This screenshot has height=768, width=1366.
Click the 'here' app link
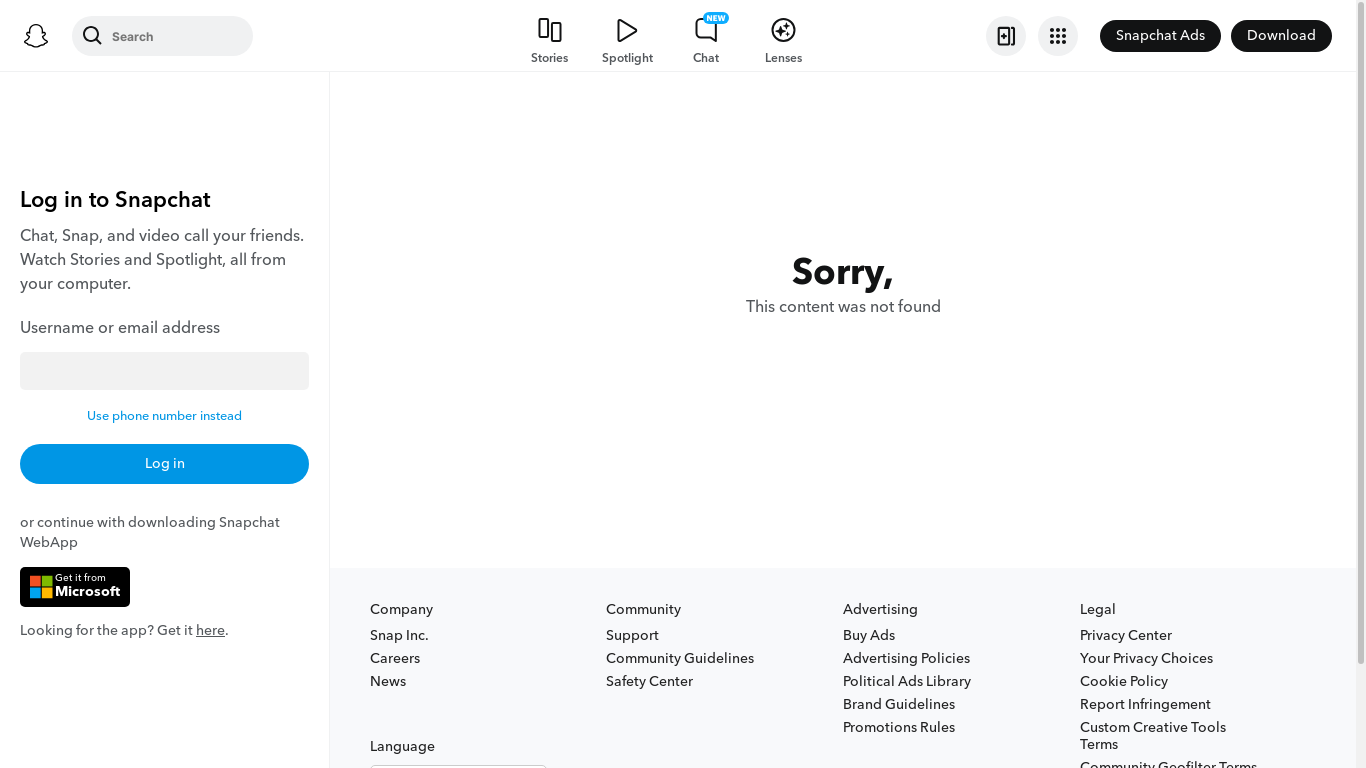210,630
